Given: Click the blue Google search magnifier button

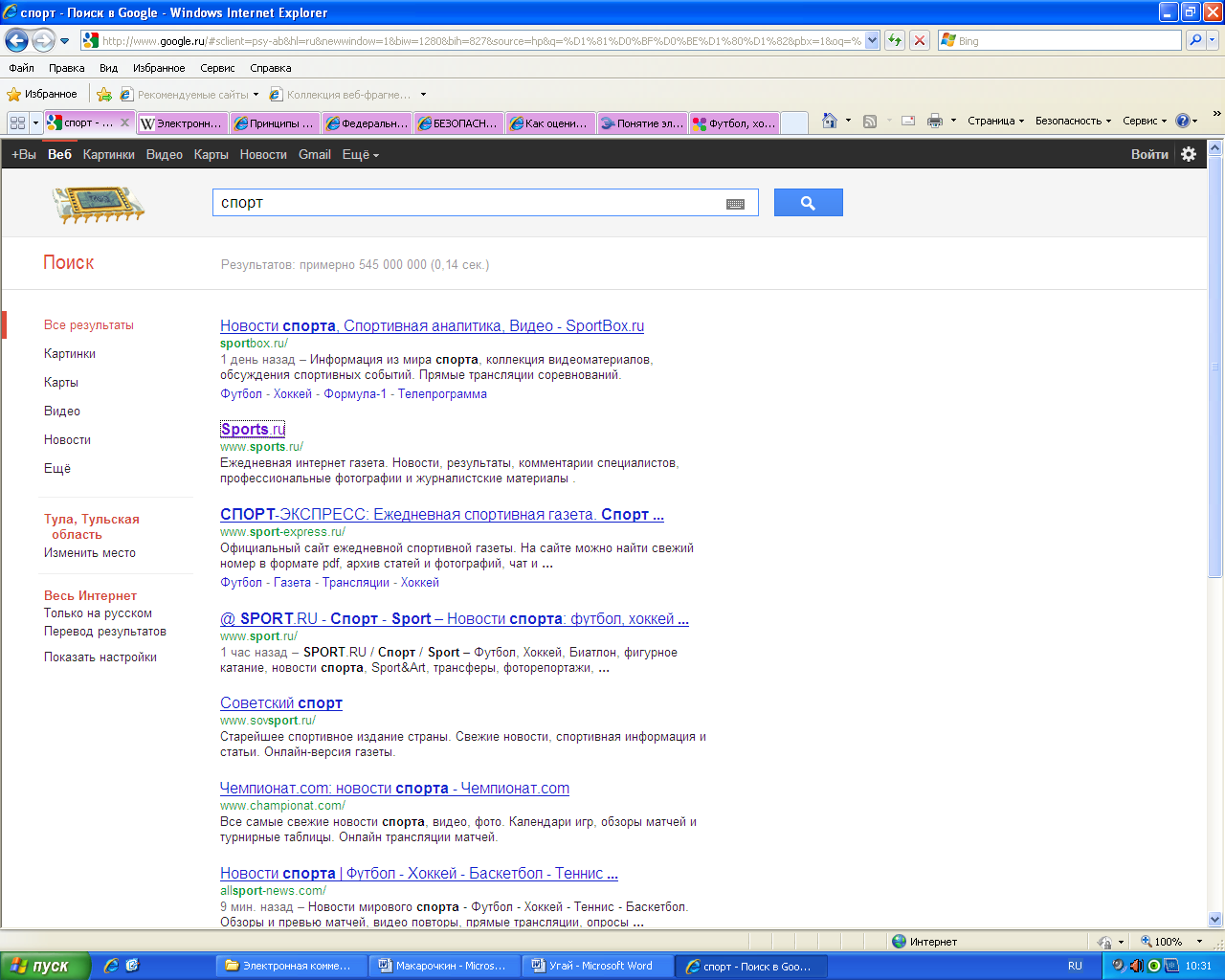Looking at the screenshot, I should (808, 202).
